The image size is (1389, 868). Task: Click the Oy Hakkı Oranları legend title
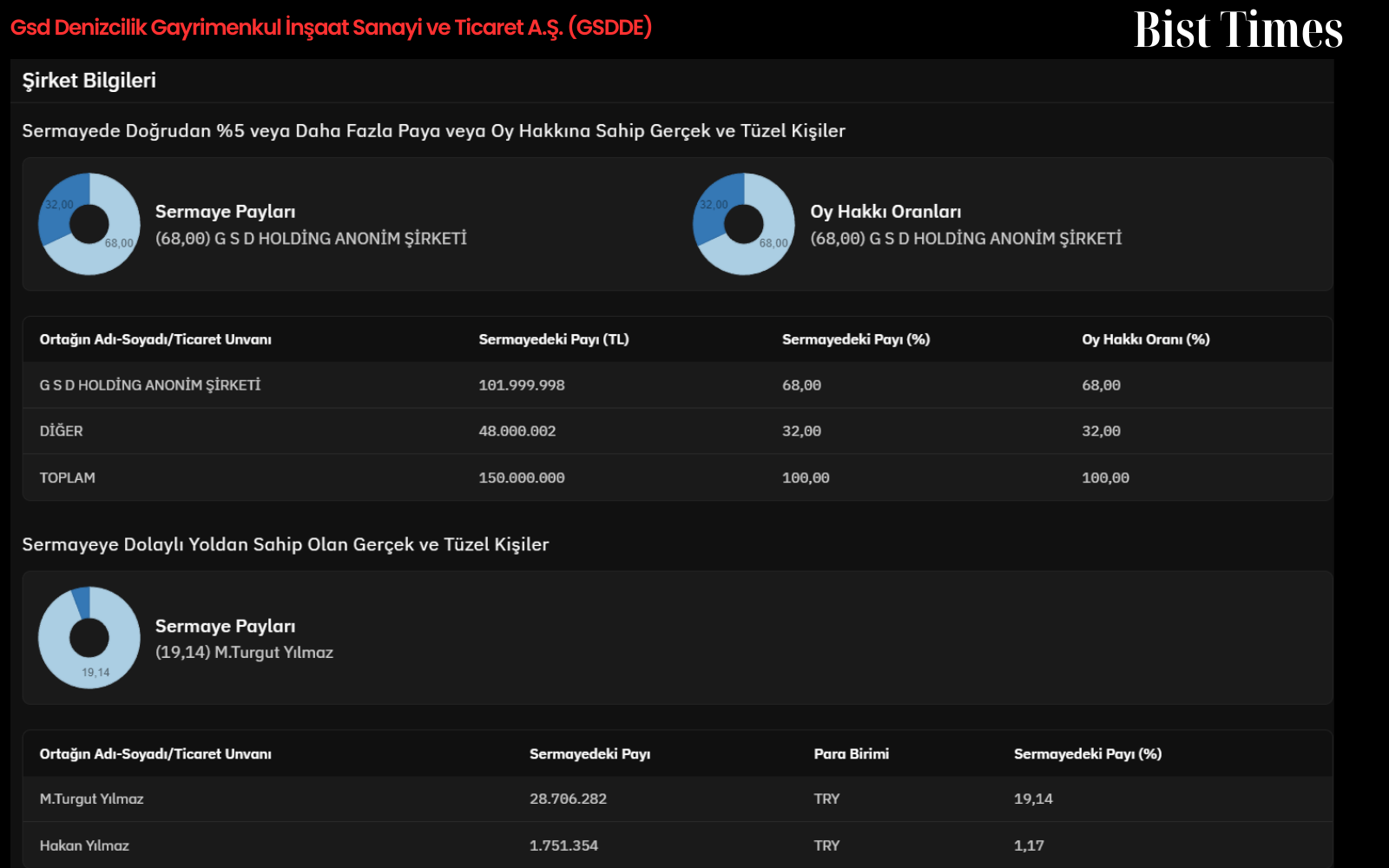[x=885, y=212]
